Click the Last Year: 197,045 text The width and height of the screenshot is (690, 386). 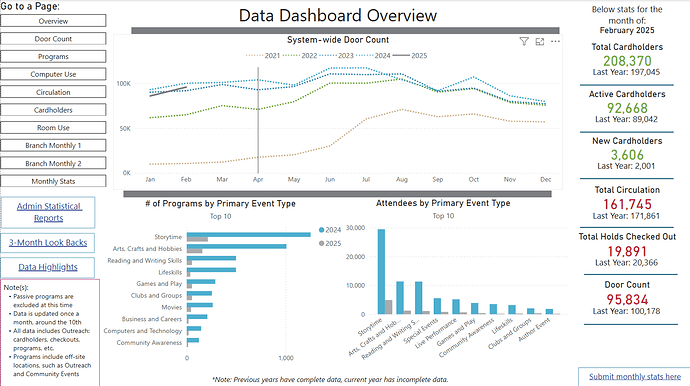click(x=627, y=72)
